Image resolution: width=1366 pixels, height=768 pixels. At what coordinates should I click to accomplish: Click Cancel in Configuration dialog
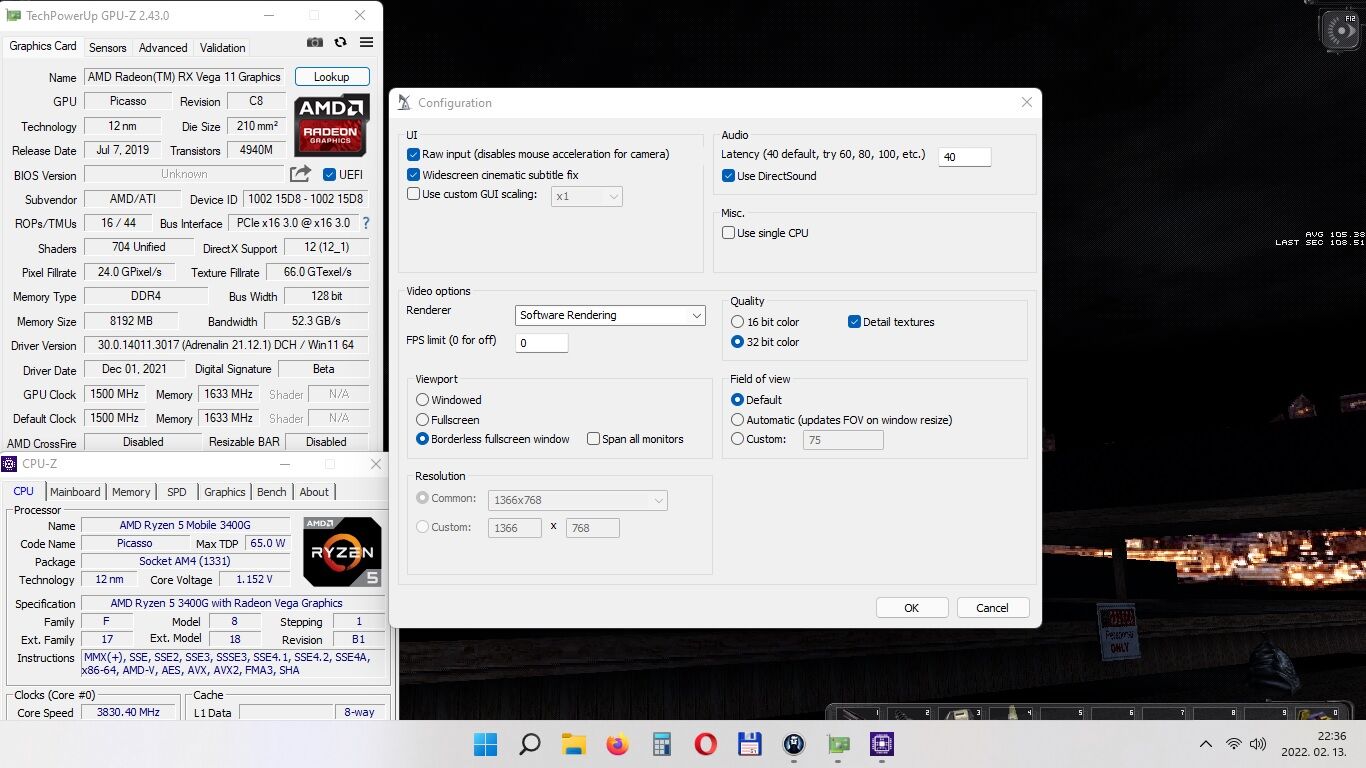pyautogui.click(x=992, y=608)
